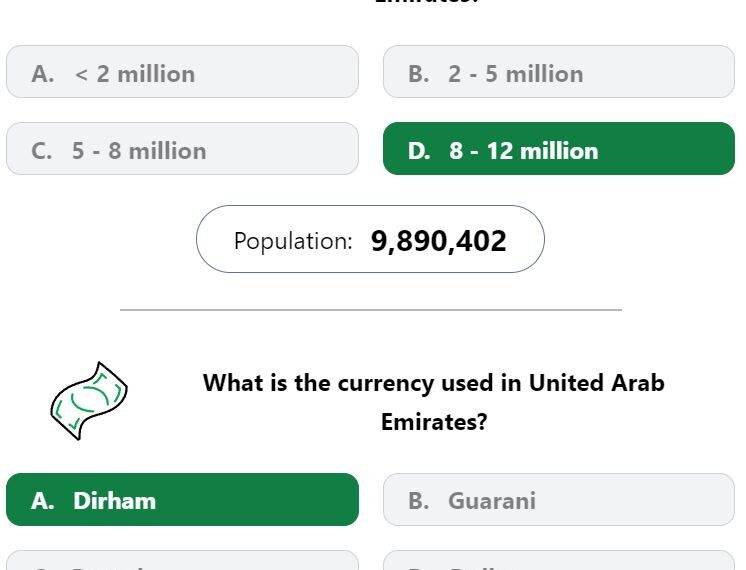
Task: Pick answer C. 5 - 8 million
Action: [x=182, y=149]
